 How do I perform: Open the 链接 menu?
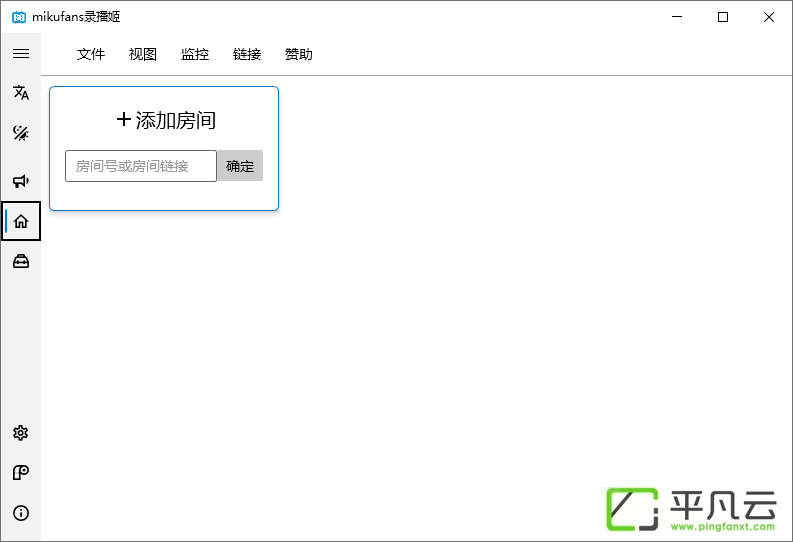pos(247,54)
